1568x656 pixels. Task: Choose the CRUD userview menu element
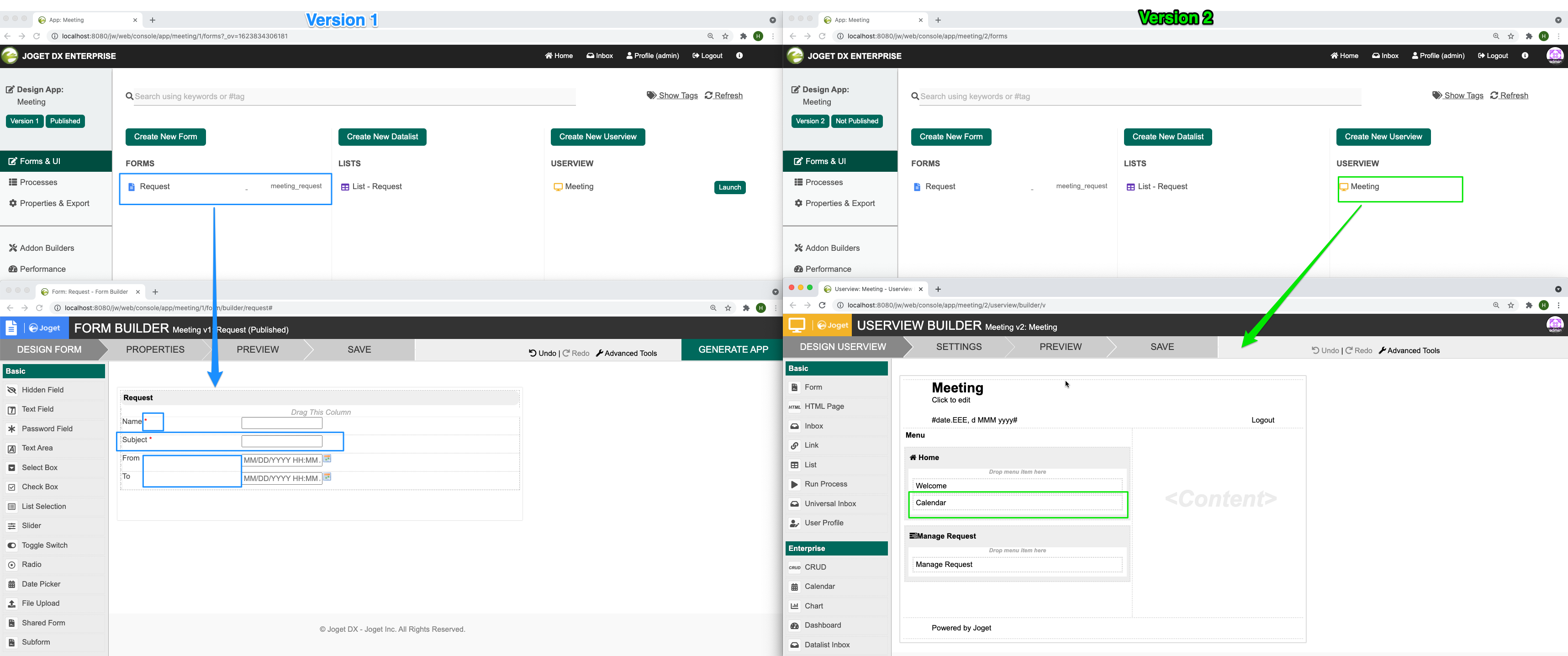coord(815,567)
